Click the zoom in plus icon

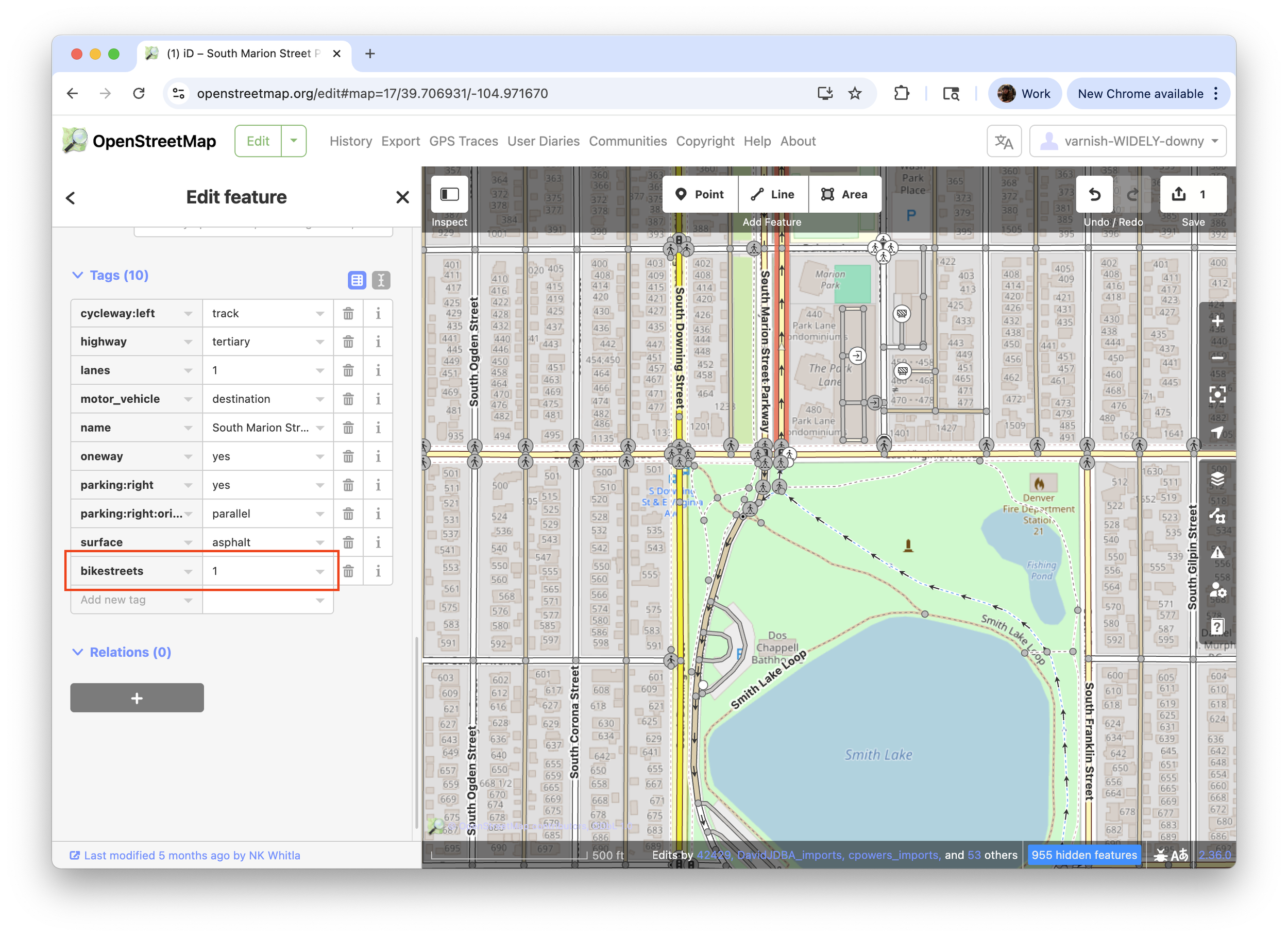1216,321
